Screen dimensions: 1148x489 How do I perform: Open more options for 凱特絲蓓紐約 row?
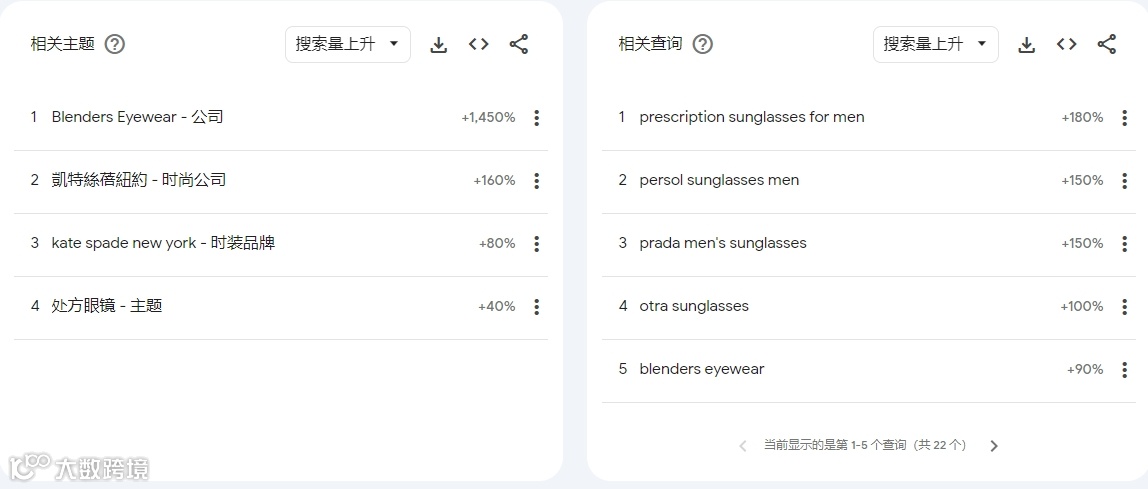(537, 181)
